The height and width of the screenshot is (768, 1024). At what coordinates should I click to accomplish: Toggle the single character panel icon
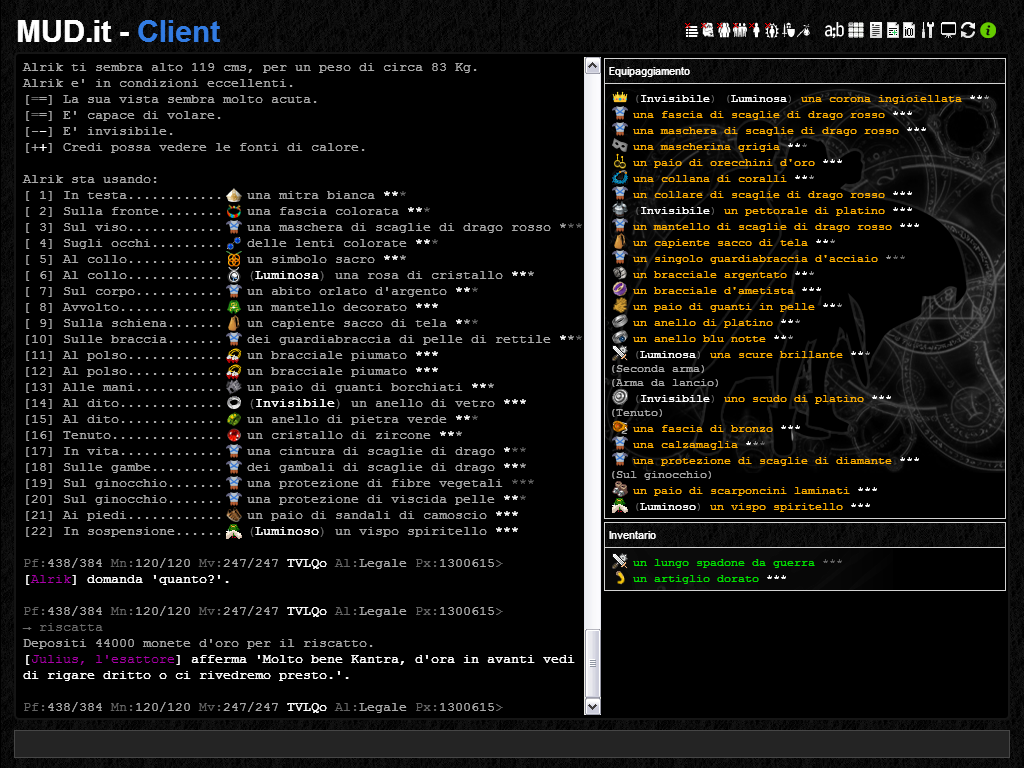(x=756, y=31)
